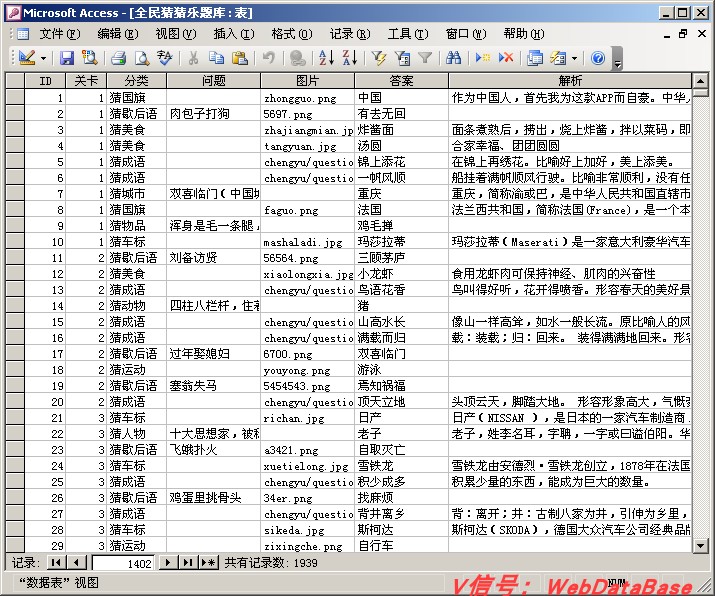Toggle the Apply Filter funnel icon

coord(425,58)
